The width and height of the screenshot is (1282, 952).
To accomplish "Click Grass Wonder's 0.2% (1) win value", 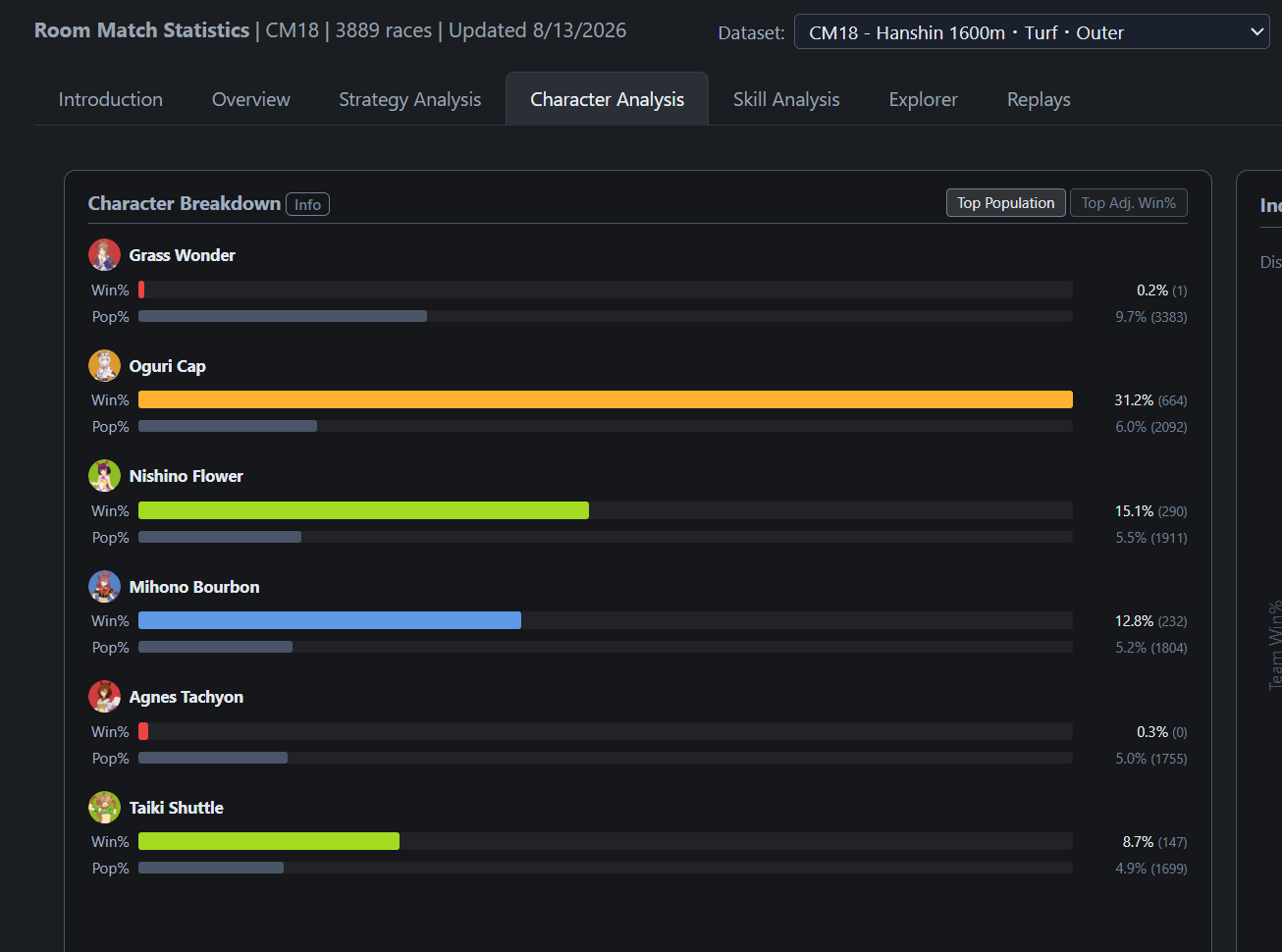I will click(1162, 291).
